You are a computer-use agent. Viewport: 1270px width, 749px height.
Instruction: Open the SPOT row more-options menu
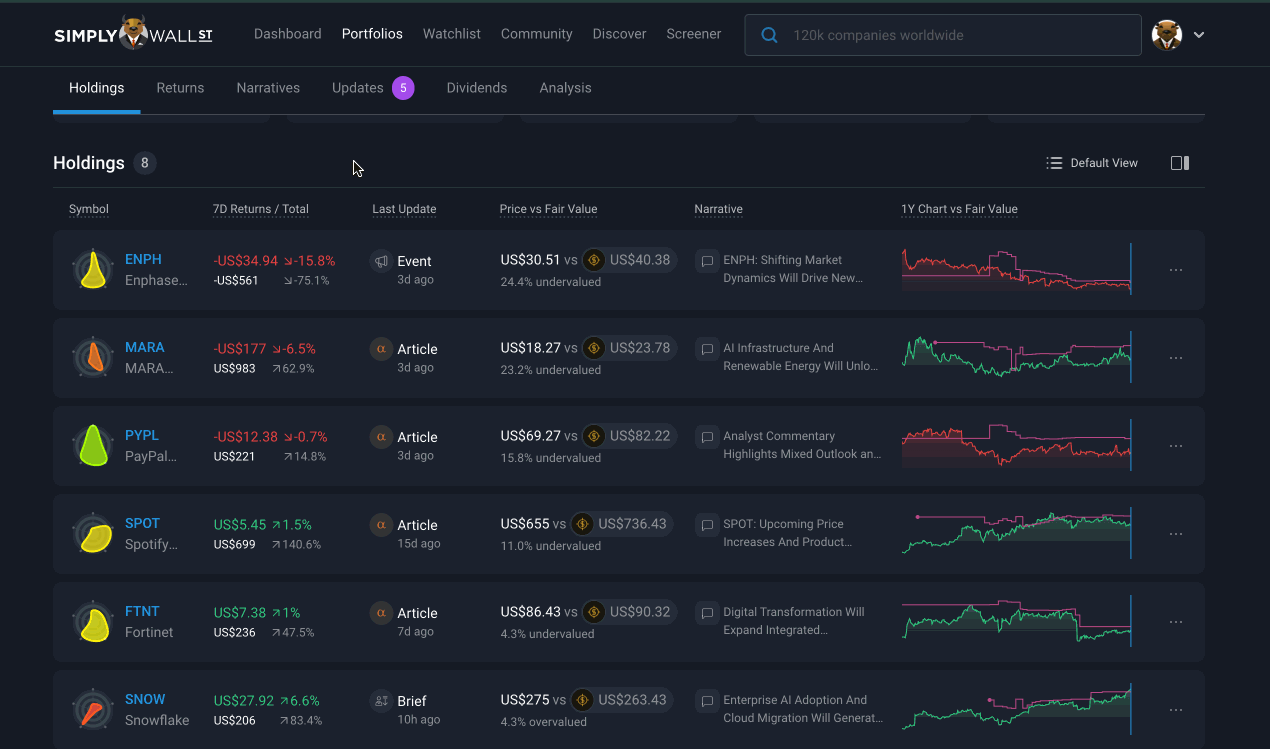click(x=1176, y=534)
